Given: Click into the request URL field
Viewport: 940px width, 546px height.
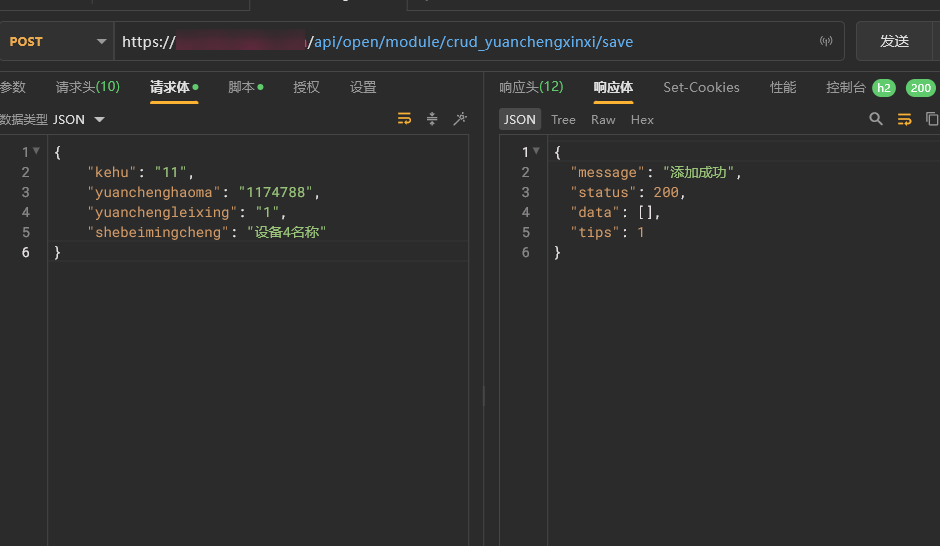Looking at the screenshot, I should pos(470,42).
